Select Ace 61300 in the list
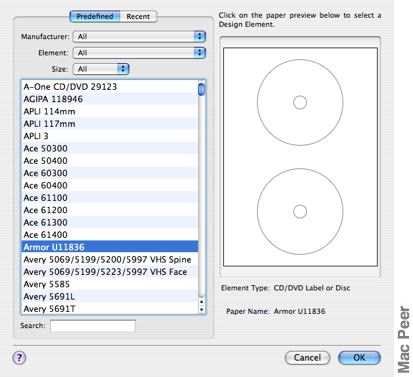 click(110, 222)
